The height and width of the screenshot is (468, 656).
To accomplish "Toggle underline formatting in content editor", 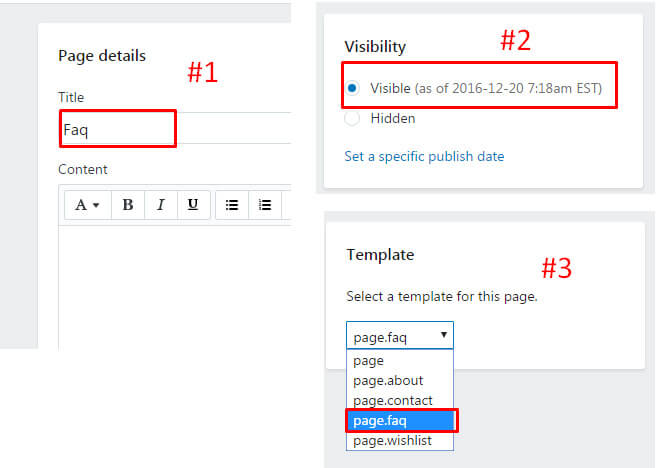I will coord(193,205).
